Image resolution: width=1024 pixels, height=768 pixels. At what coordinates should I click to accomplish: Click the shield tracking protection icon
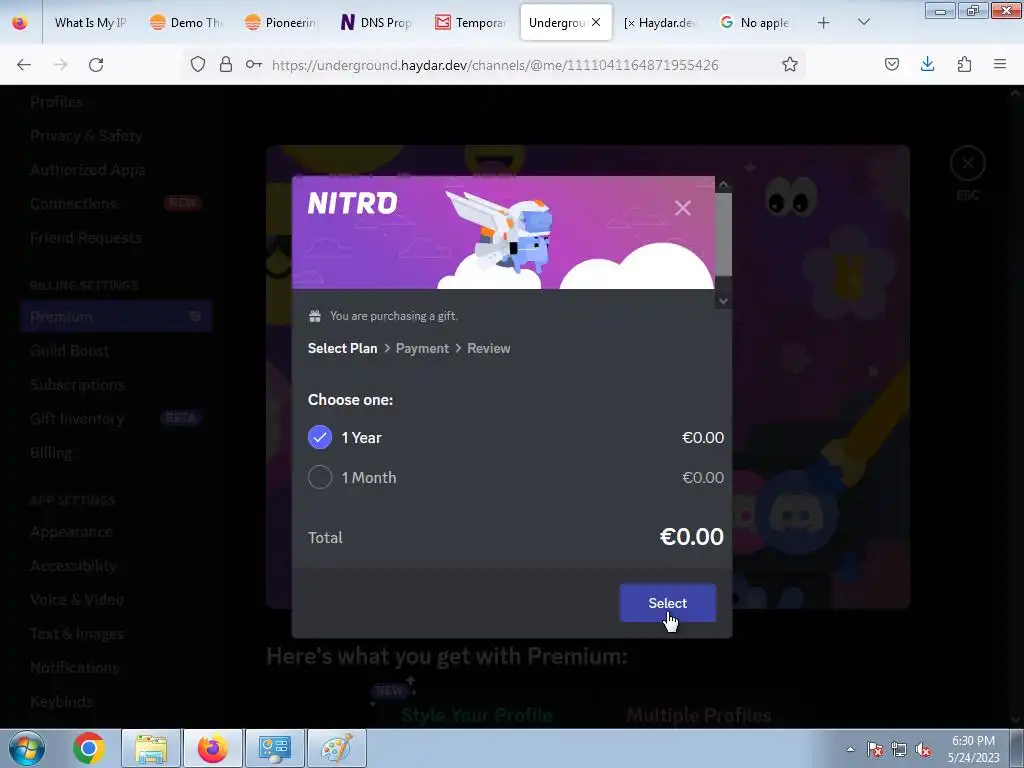[x=198, y=64]
